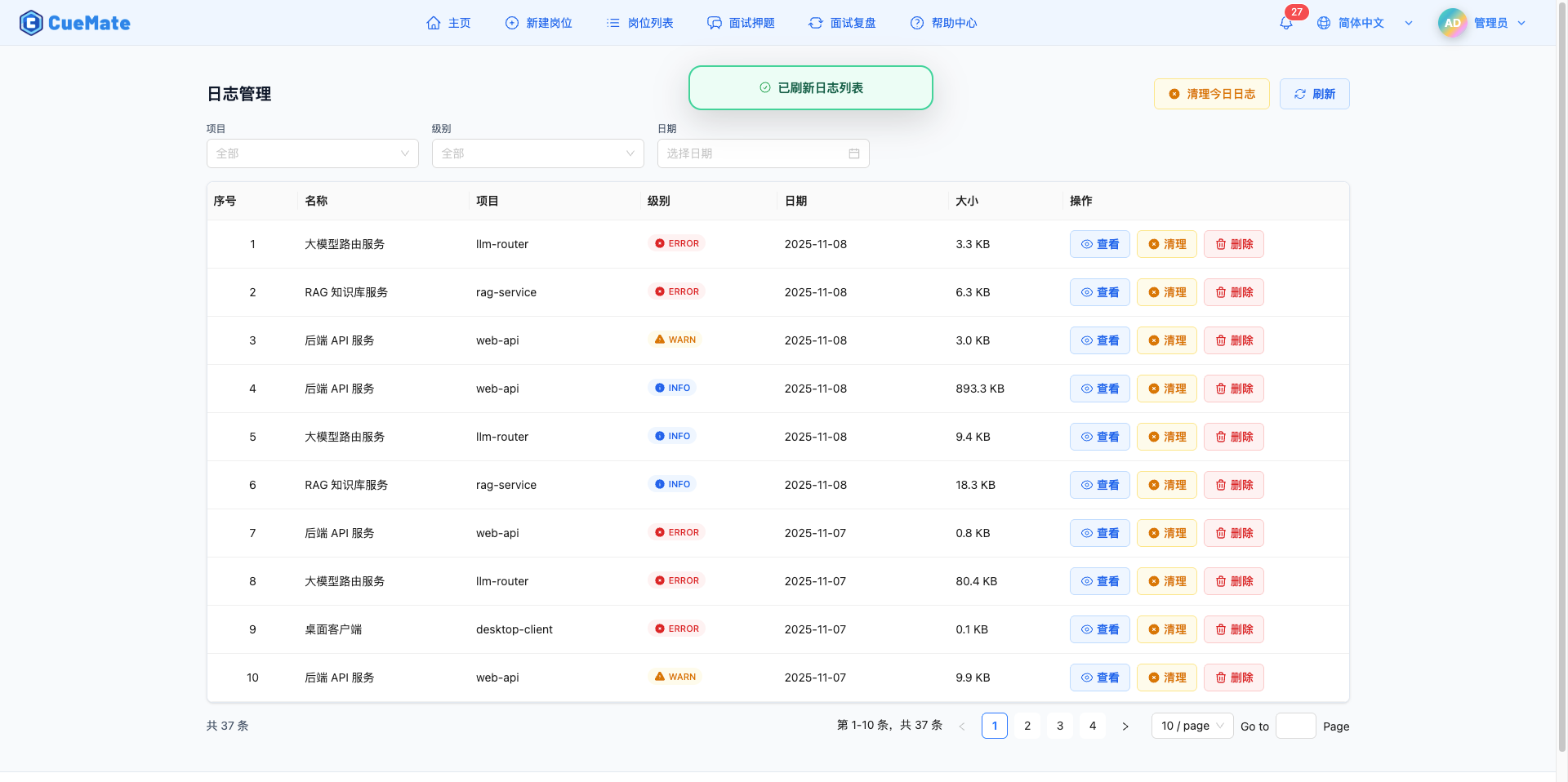Click the Go to page input field
This screenshot has width=1568, height=782.
pos(1295,726)
